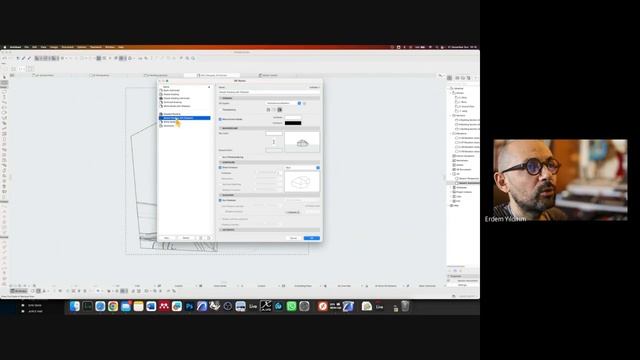Toggle the Sun Shadows checkbox
Screen dimensions: 640x360
click(x=220, y=200)
